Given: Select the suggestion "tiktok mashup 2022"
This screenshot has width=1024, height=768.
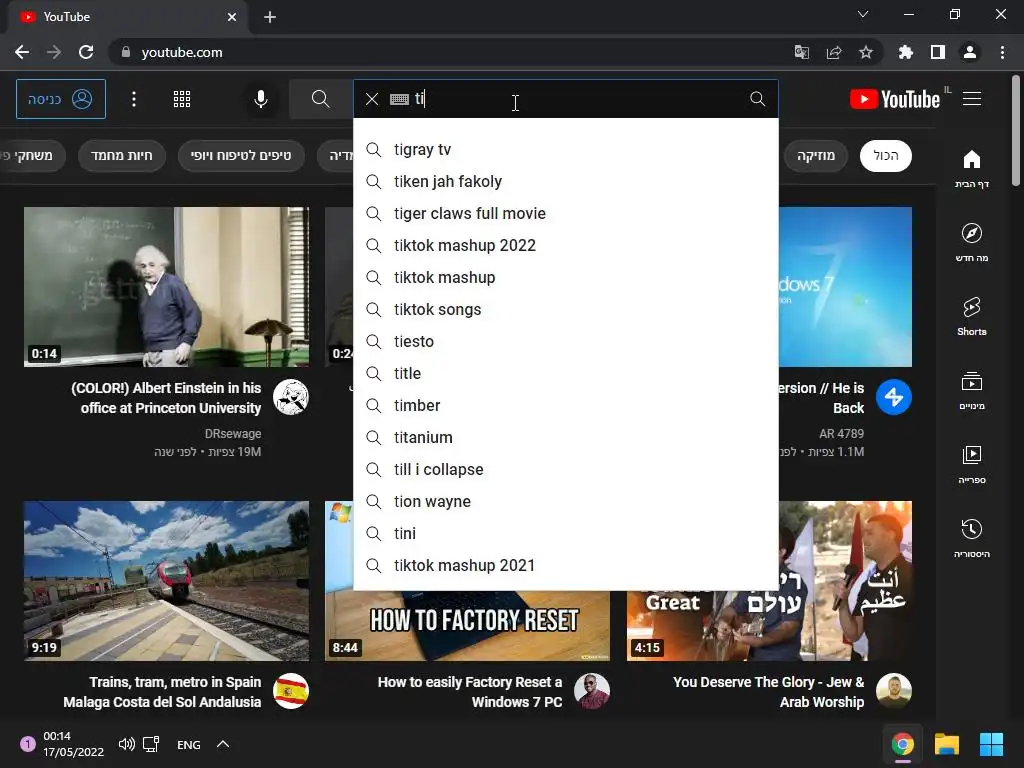Looking at the screenshot, I should [566, 246].
